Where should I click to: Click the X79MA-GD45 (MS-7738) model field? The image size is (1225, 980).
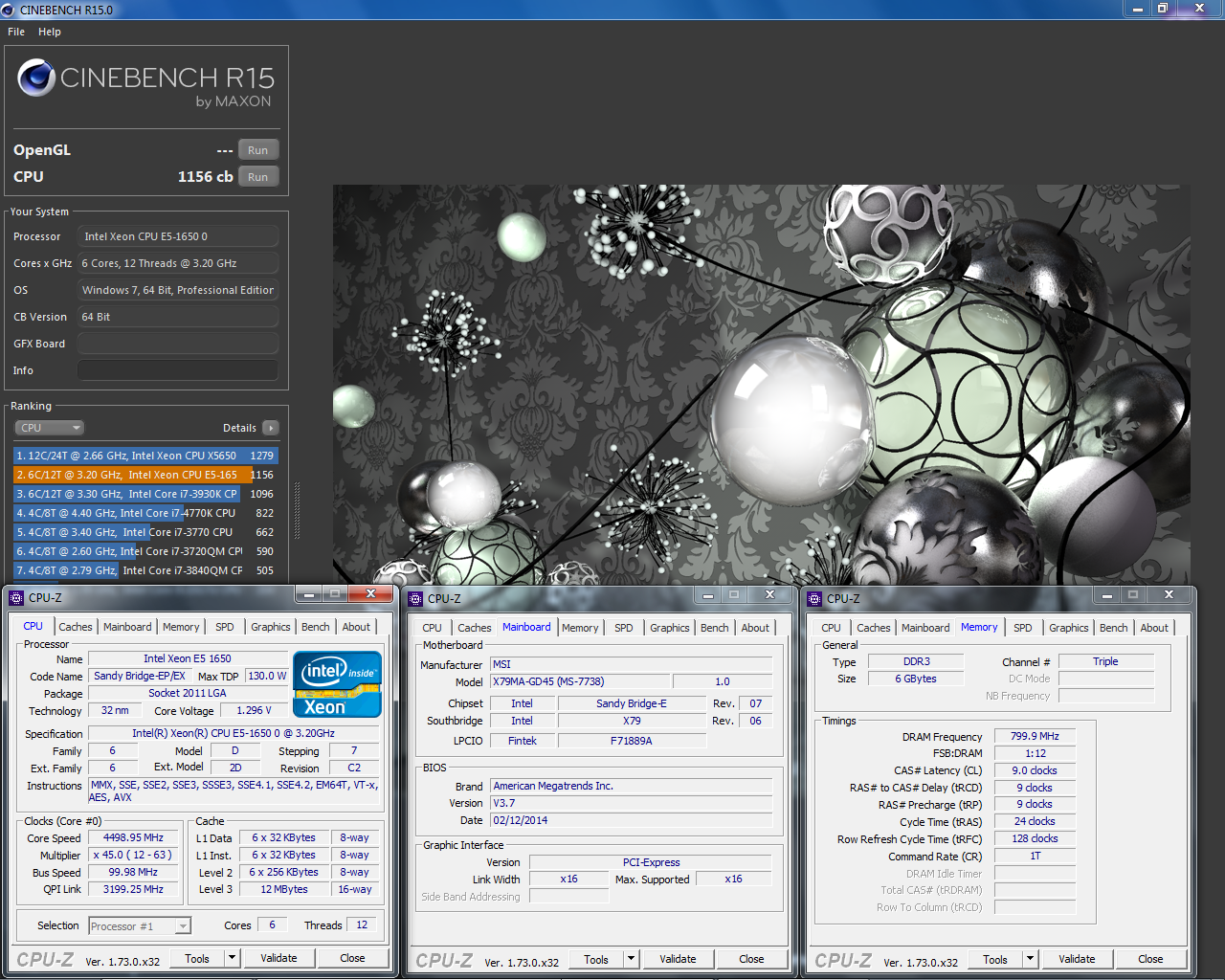pos(580,681)
